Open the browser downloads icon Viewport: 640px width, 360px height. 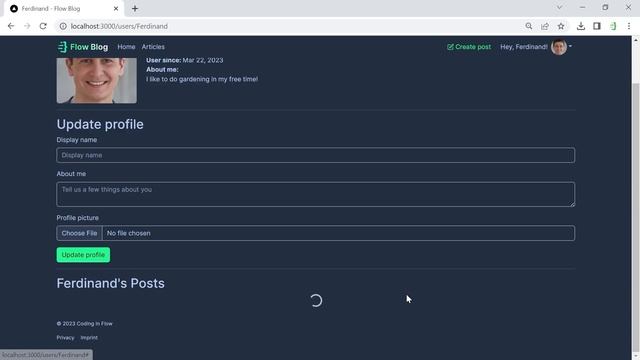580,26
